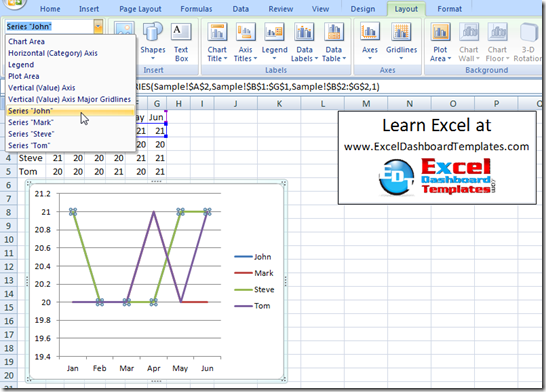Open the Chart Title options
The height and width of the screenshot is (392, 546).
(217, 42)
